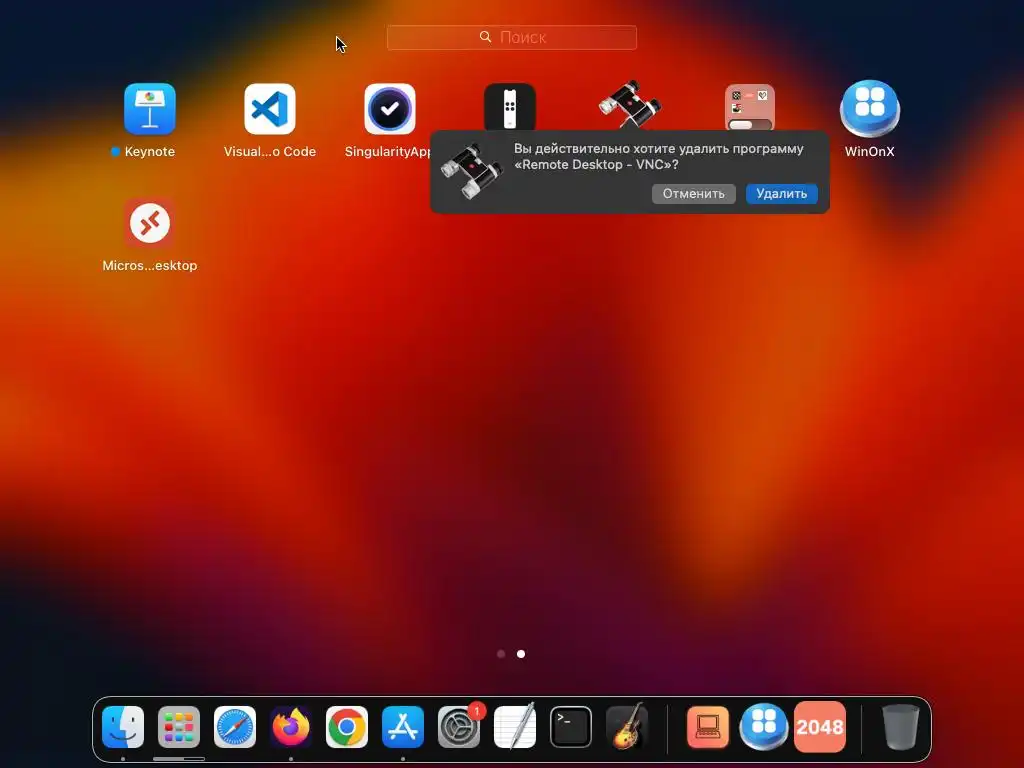Click the Remote Desktop VNC binoculars Launchpad icon
The width and height of the screenshot is (1024, 768).
630,104
